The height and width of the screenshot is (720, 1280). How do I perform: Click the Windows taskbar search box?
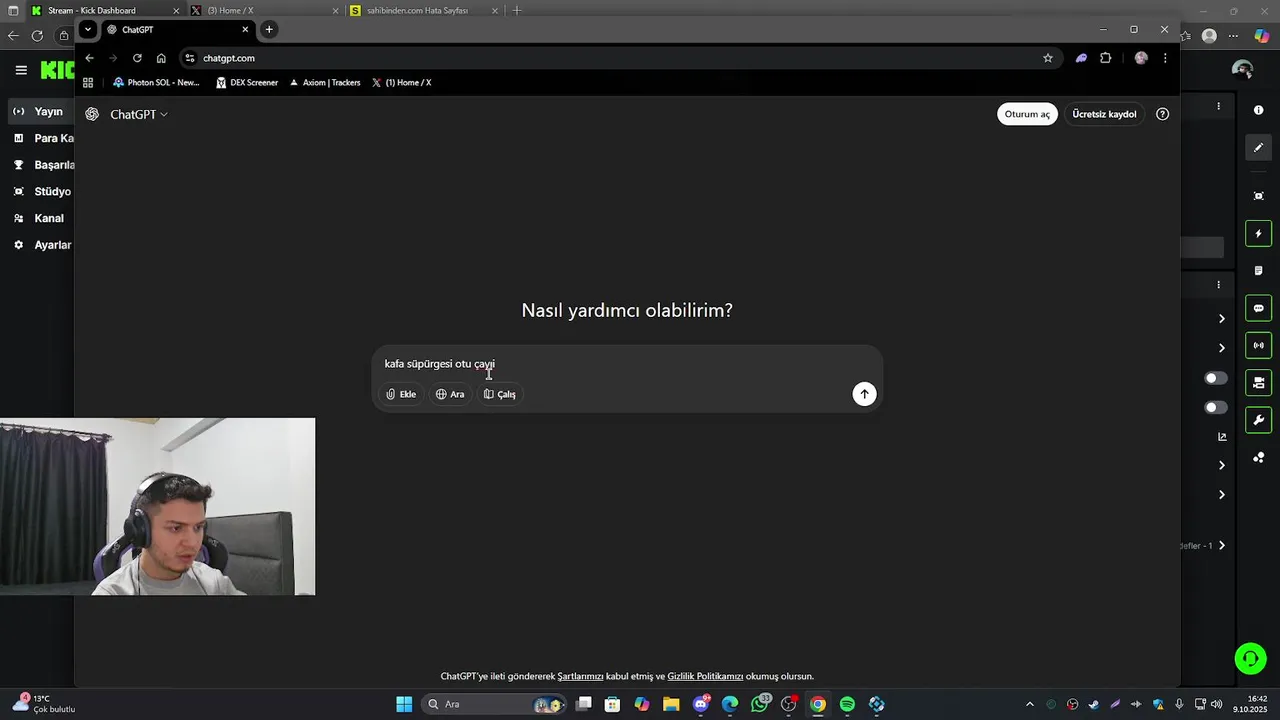pos(494,704)
